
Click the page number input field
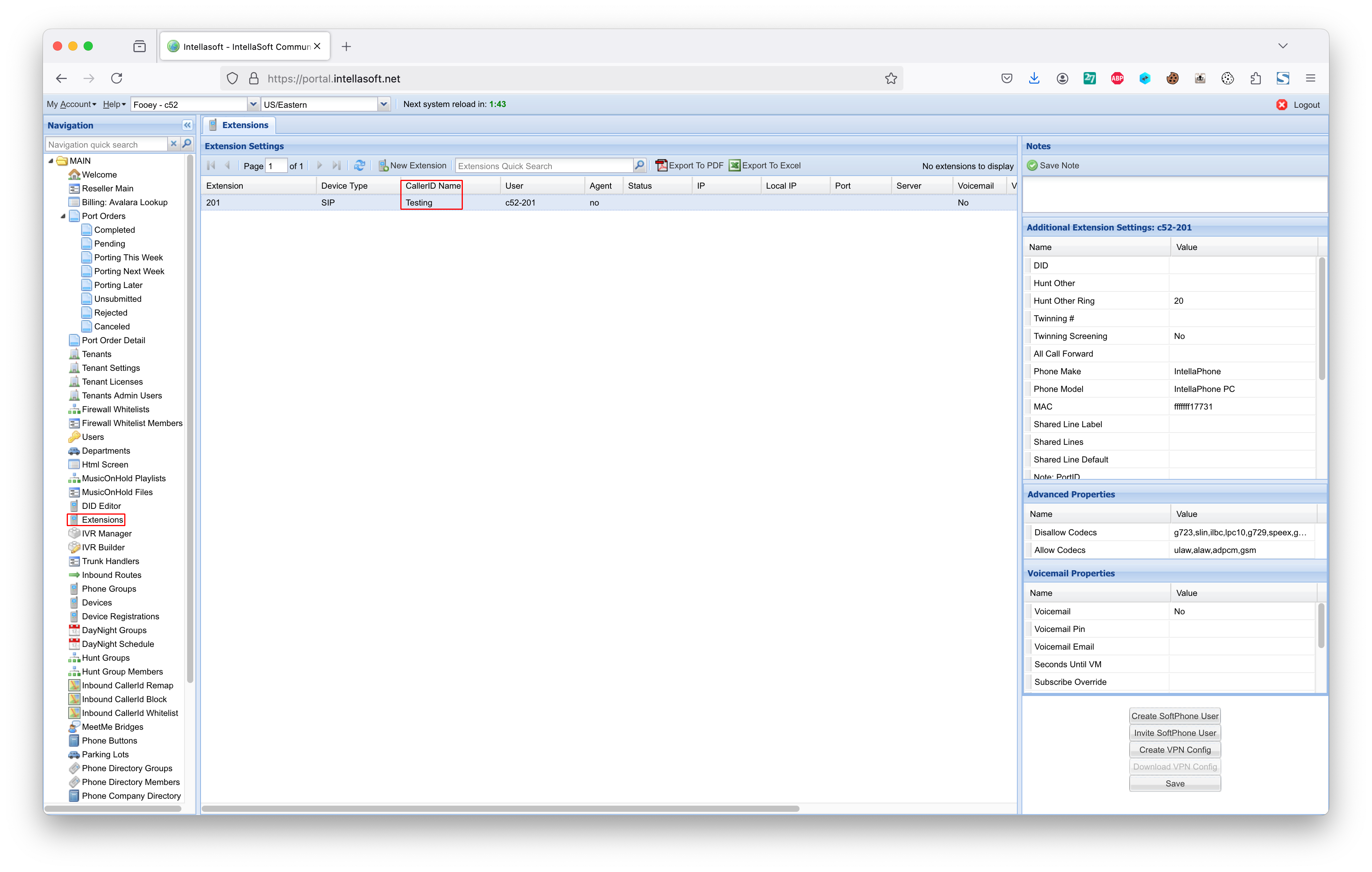coord(276,166)
